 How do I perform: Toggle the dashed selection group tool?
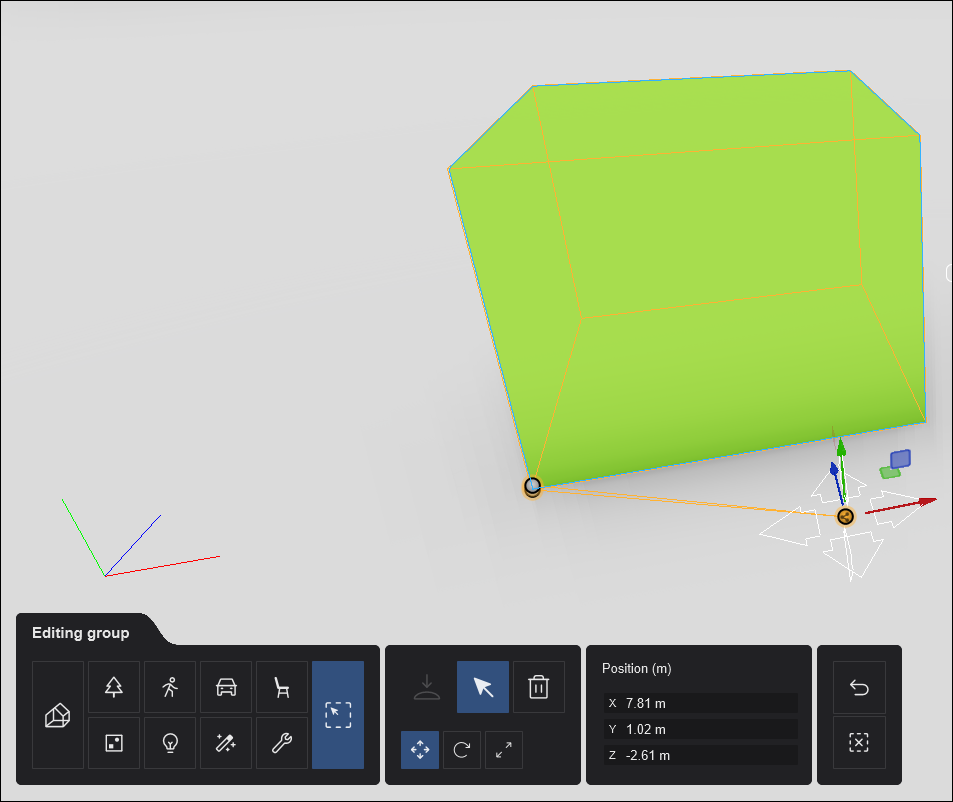tap(338, 715)
